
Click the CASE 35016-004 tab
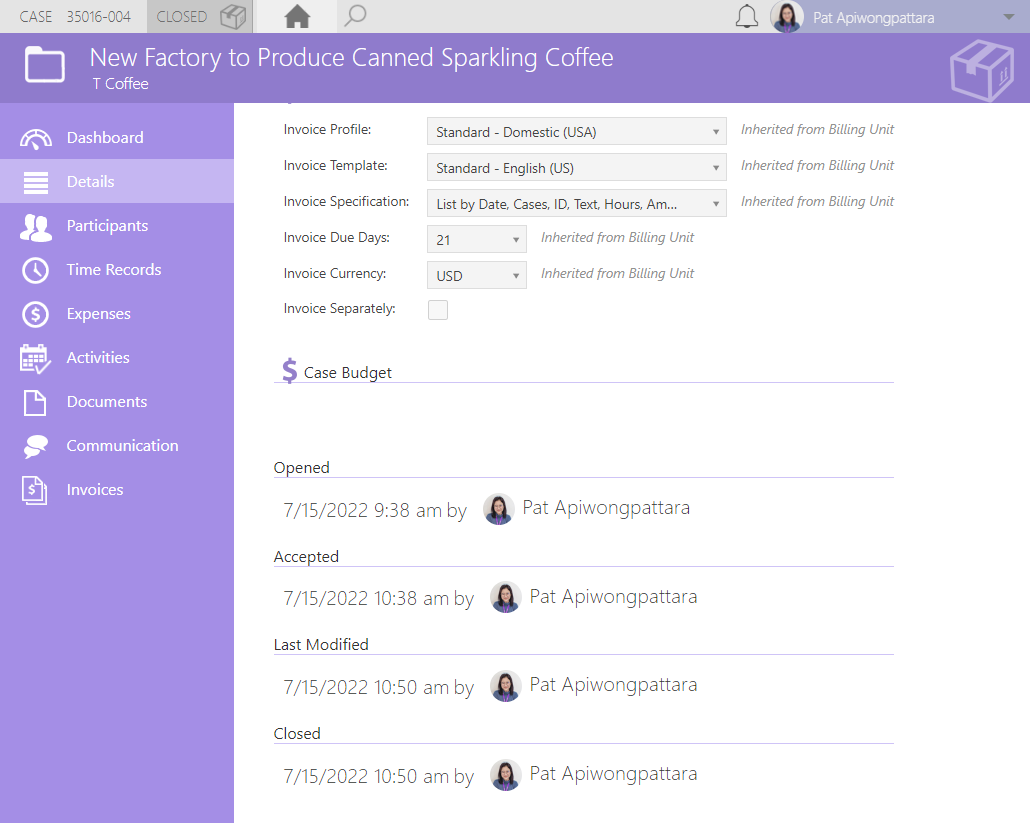point(75,16)
